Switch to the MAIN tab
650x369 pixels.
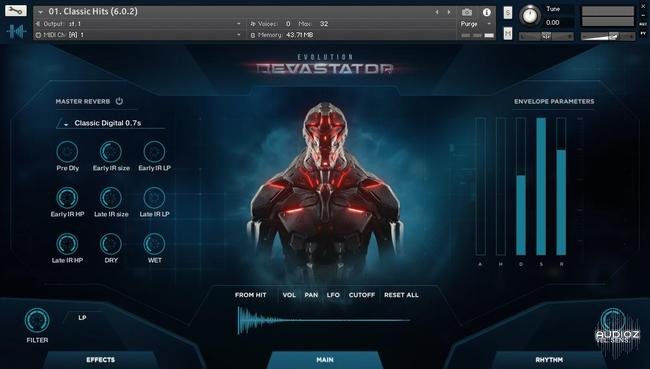point(325,359)
